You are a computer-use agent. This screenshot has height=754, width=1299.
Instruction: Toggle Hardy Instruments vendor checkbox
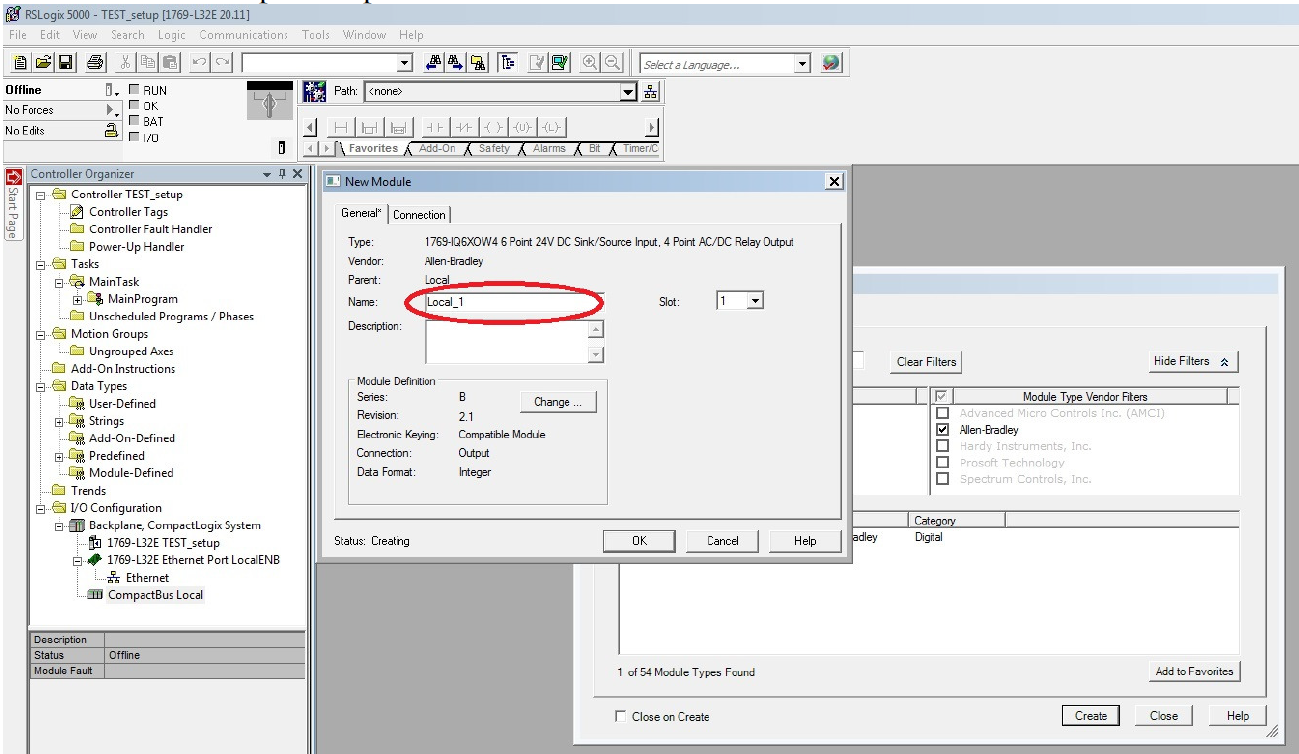coord(942,446)
